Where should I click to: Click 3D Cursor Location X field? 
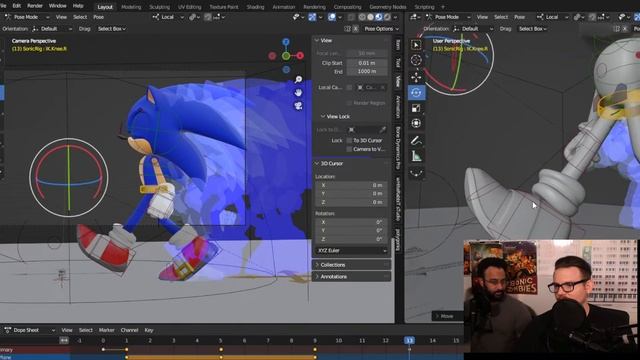coord(352,185)
